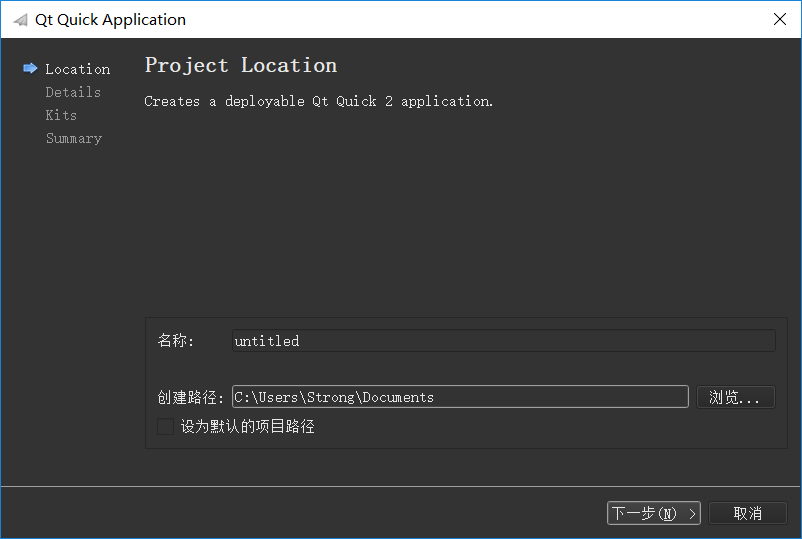Cancel the wizard with 取消

tap(748, 513)
